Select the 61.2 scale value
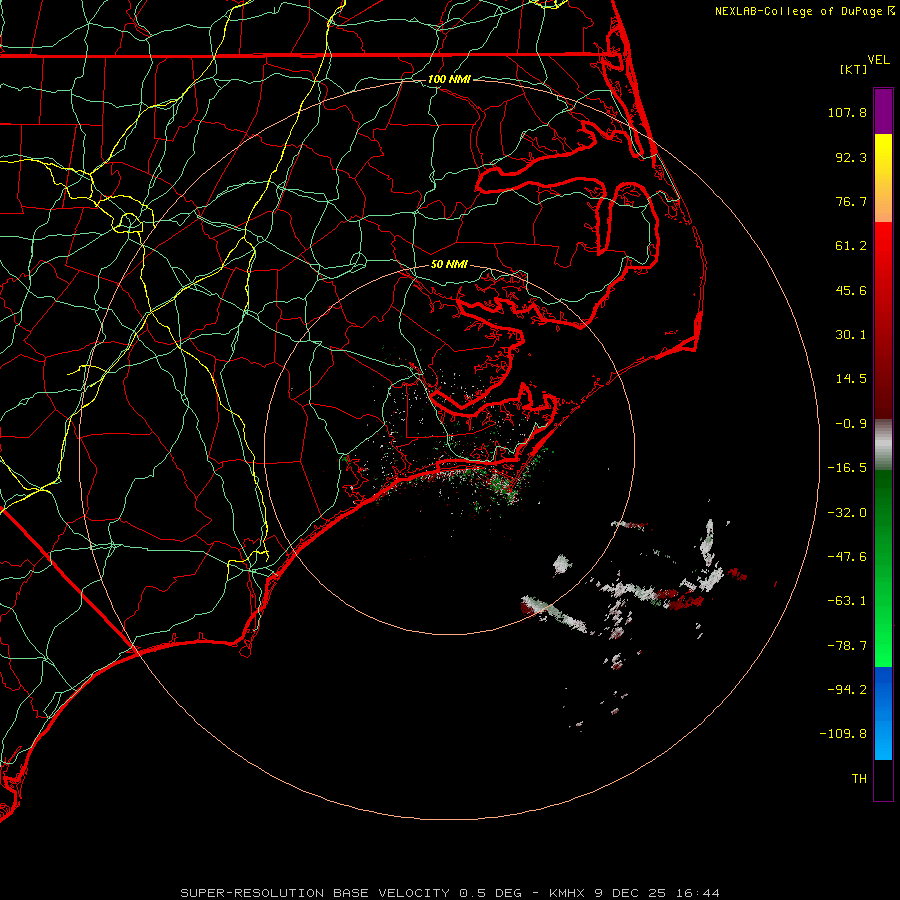 851,246
